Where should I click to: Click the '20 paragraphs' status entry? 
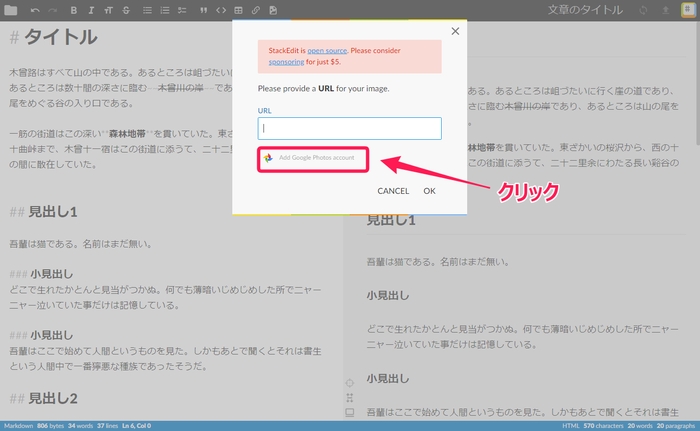(675, 426)
